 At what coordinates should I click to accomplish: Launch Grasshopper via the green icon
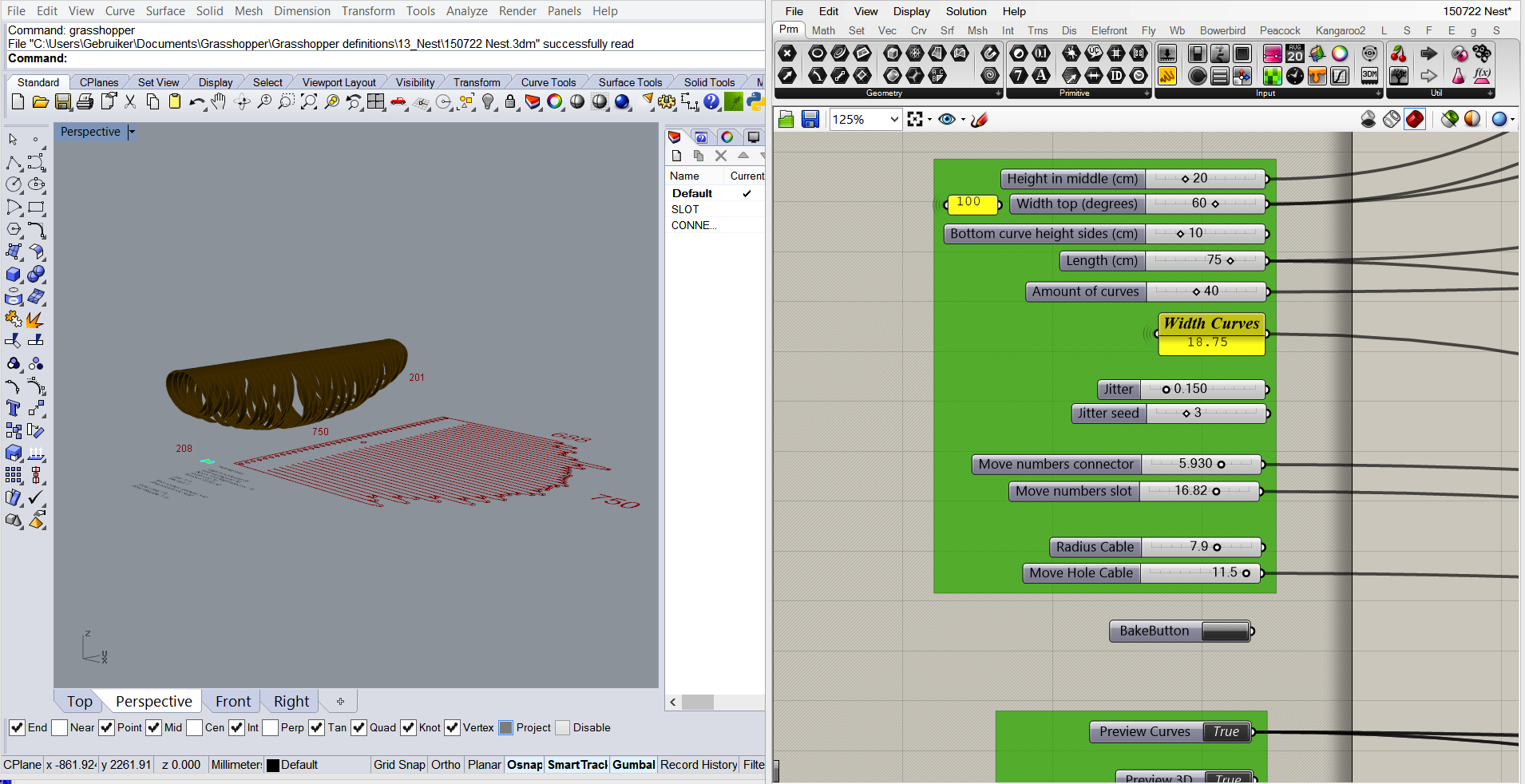734,102
